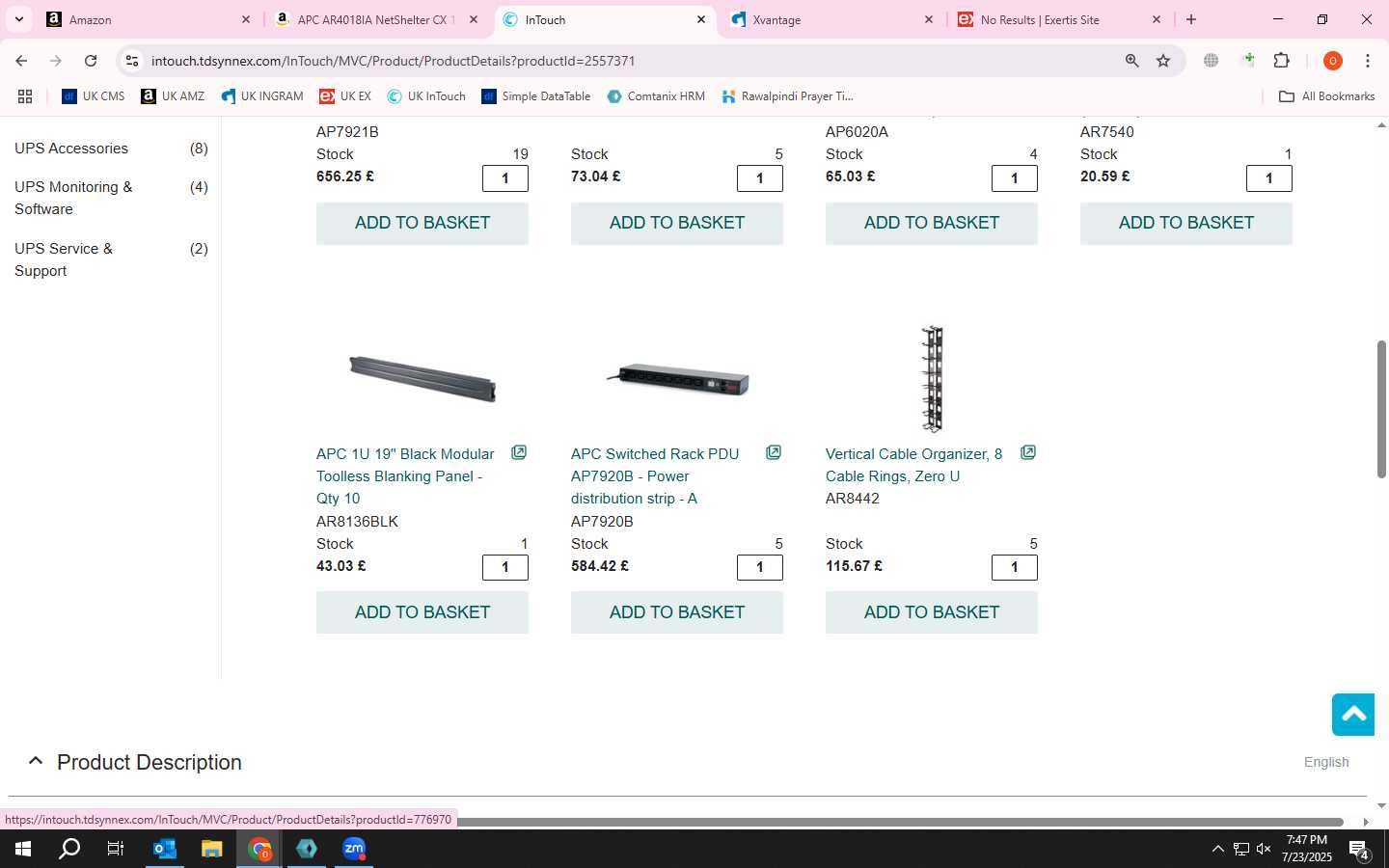Add AP6020A item to basket

932,223
